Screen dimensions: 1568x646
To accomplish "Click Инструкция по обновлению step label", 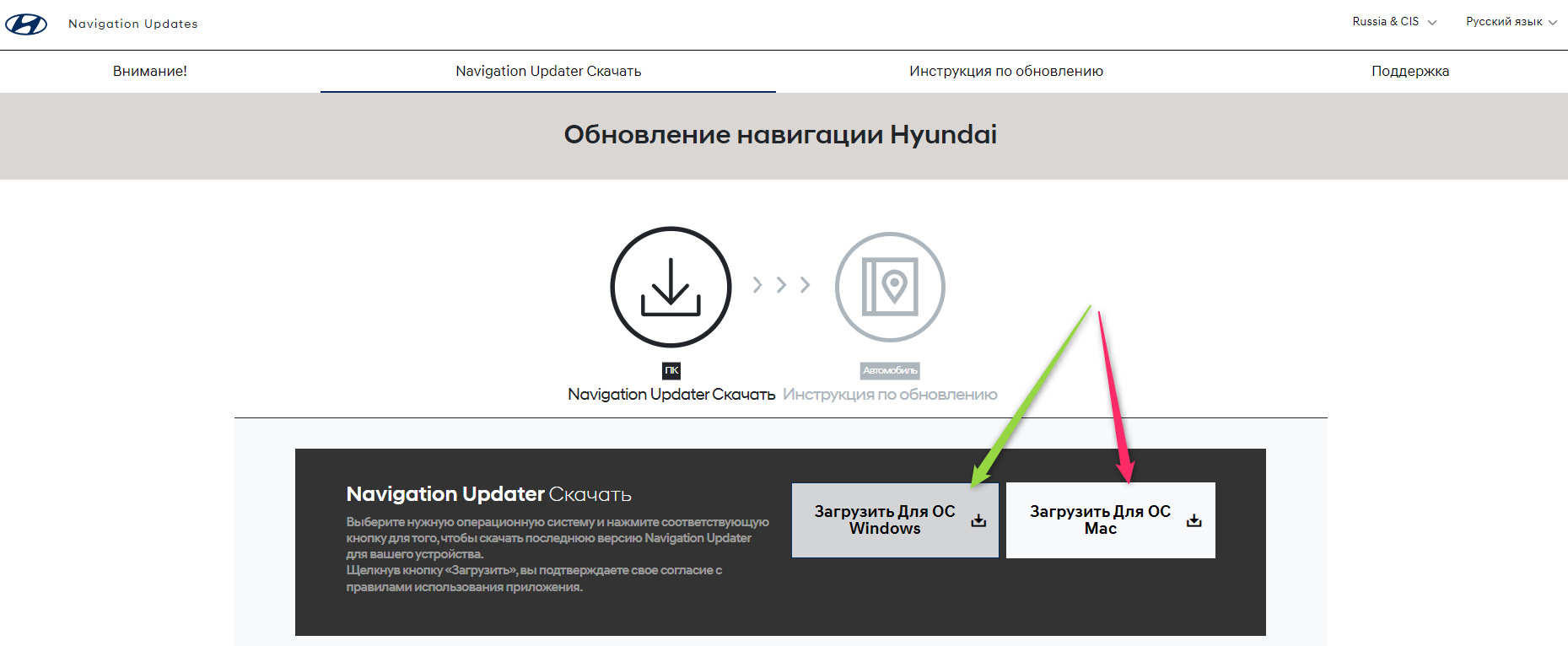I will [890, 395].
